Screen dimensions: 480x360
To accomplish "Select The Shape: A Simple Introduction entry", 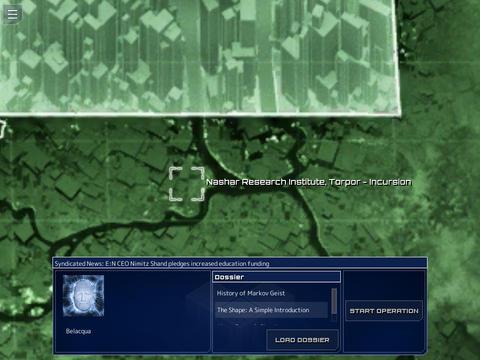I will (263, 310).
